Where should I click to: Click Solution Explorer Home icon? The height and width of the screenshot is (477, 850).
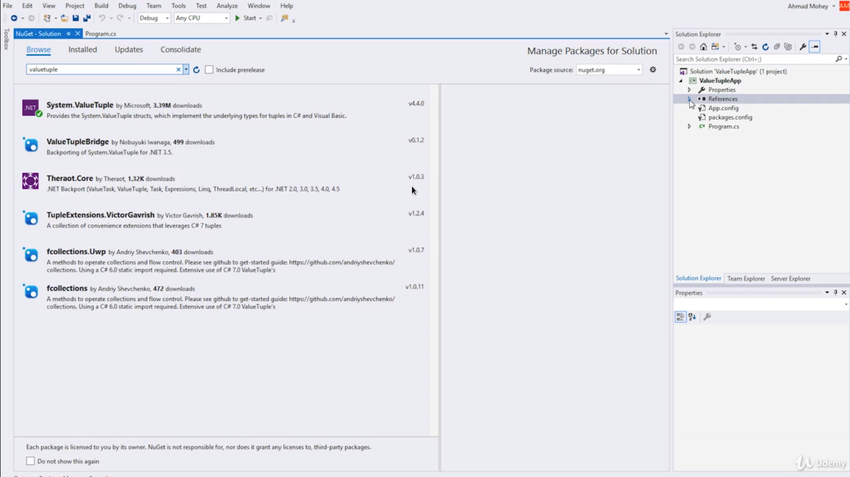click(x=703, y=47)
